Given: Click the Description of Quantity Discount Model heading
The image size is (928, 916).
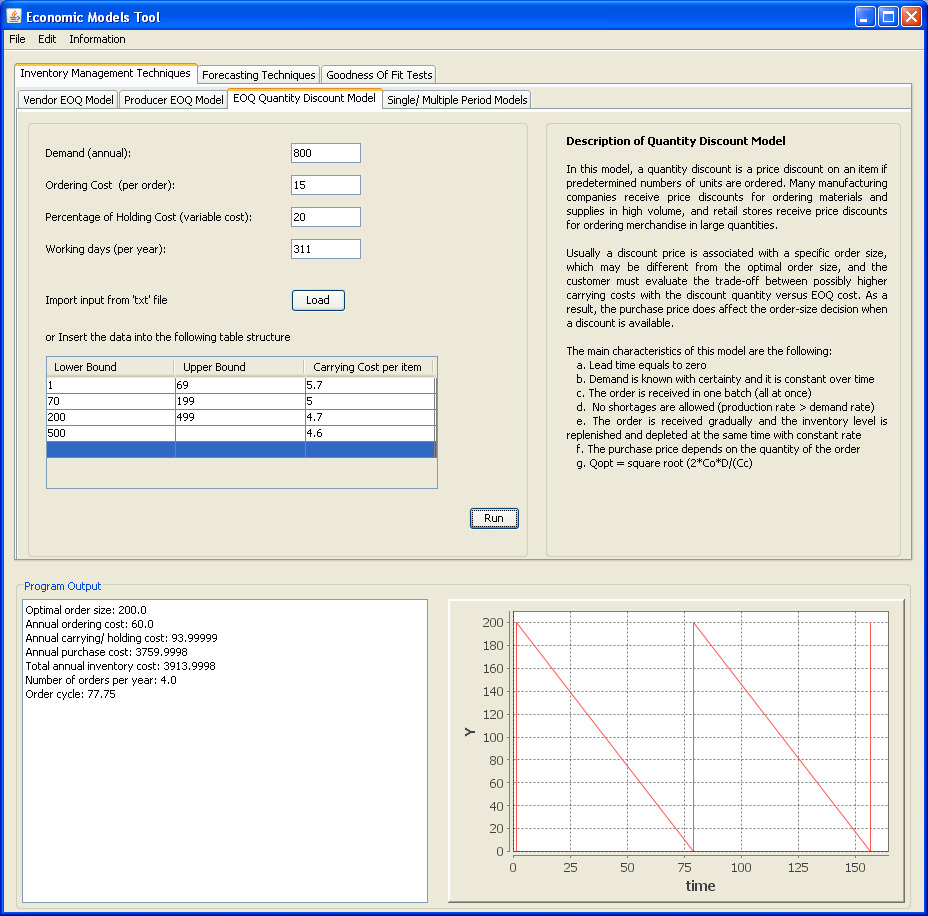Looking at the screenshot, I should [675, 141].
